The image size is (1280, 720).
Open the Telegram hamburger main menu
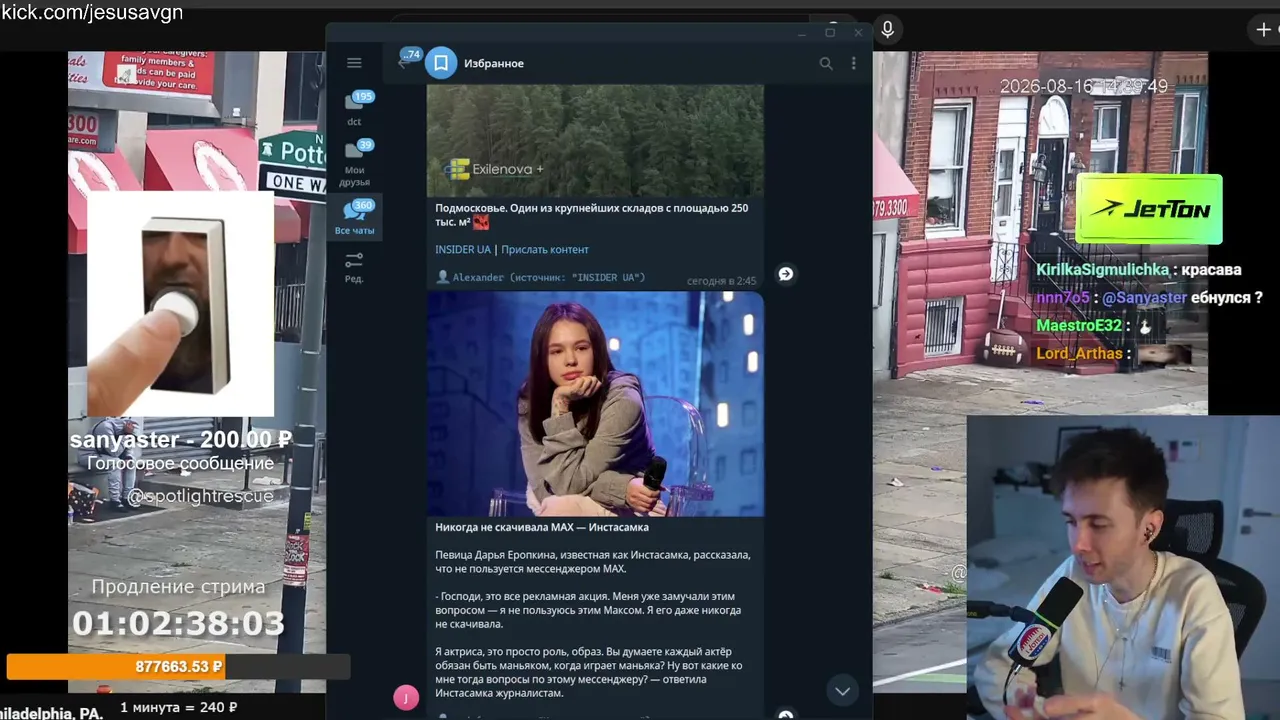354,63
